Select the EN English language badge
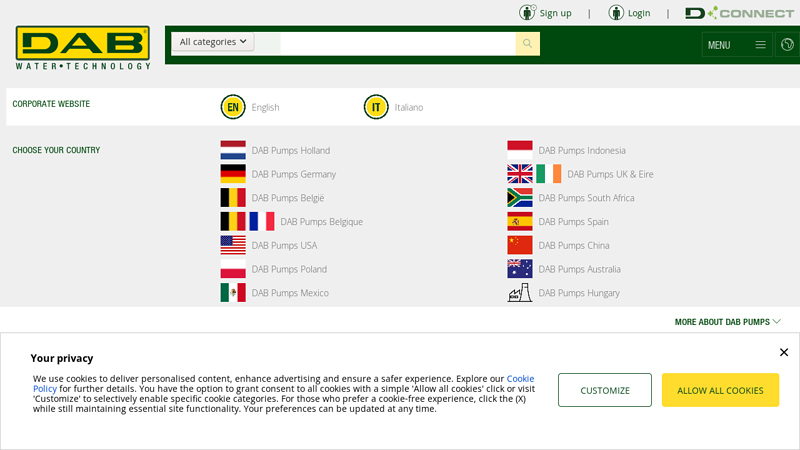The width and height of the screenshot is (800, 450). (233, 107)
